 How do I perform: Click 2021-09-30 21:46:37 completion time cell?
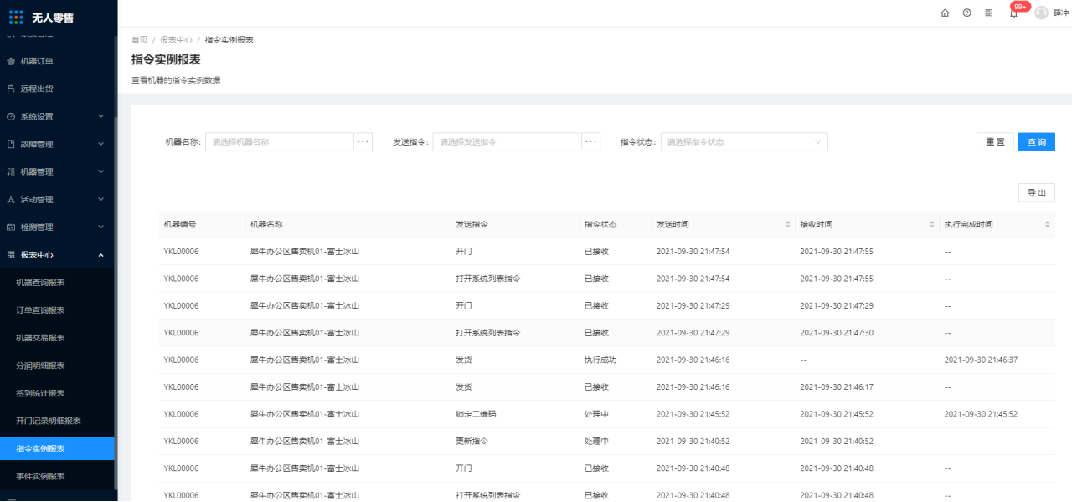point(981,360)
